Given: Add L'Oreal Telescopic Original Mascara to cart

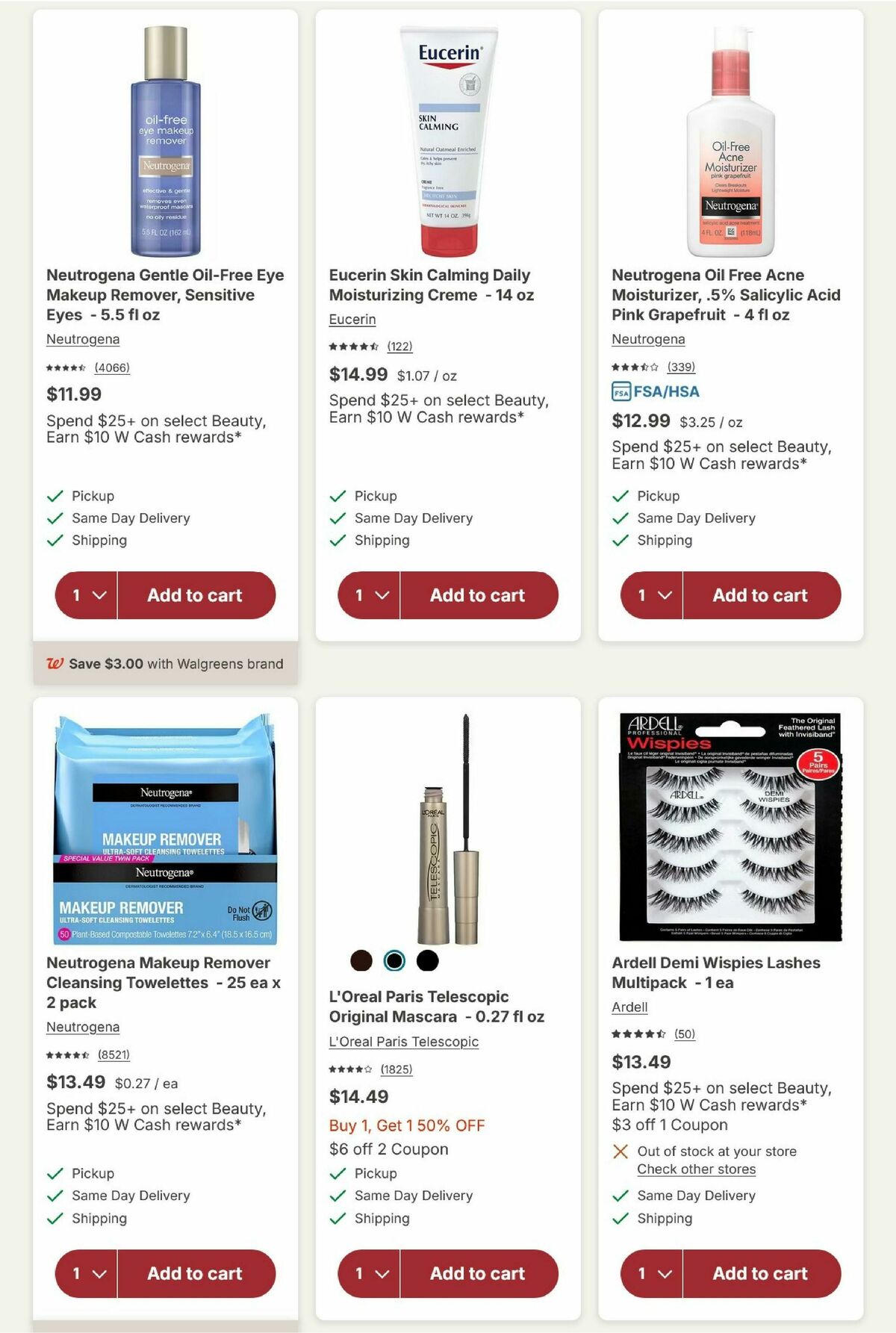Looking at the screenshot, I should pyautogui.click(x=478, y=1273).
